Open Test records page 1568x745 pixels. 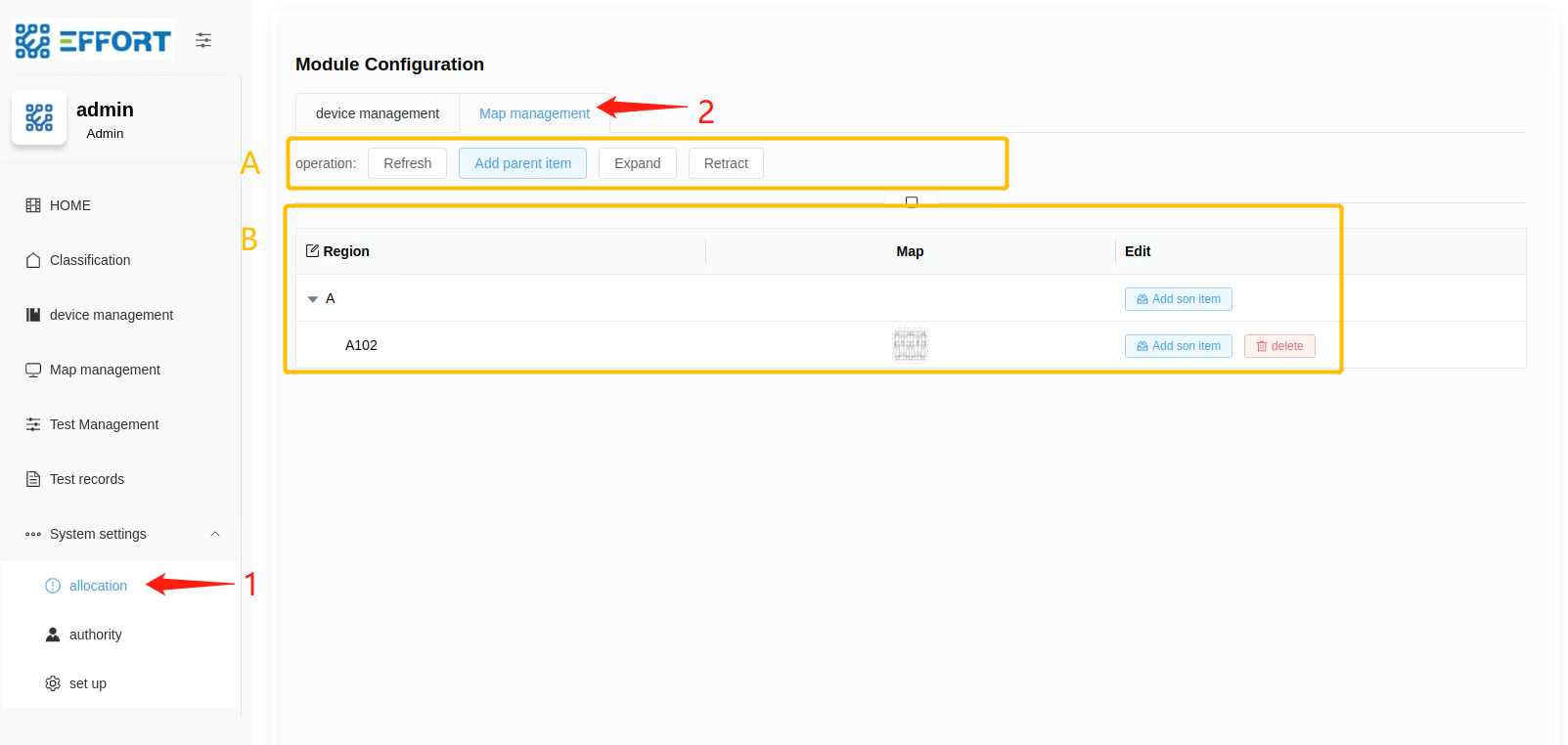[x=86, y=479]
